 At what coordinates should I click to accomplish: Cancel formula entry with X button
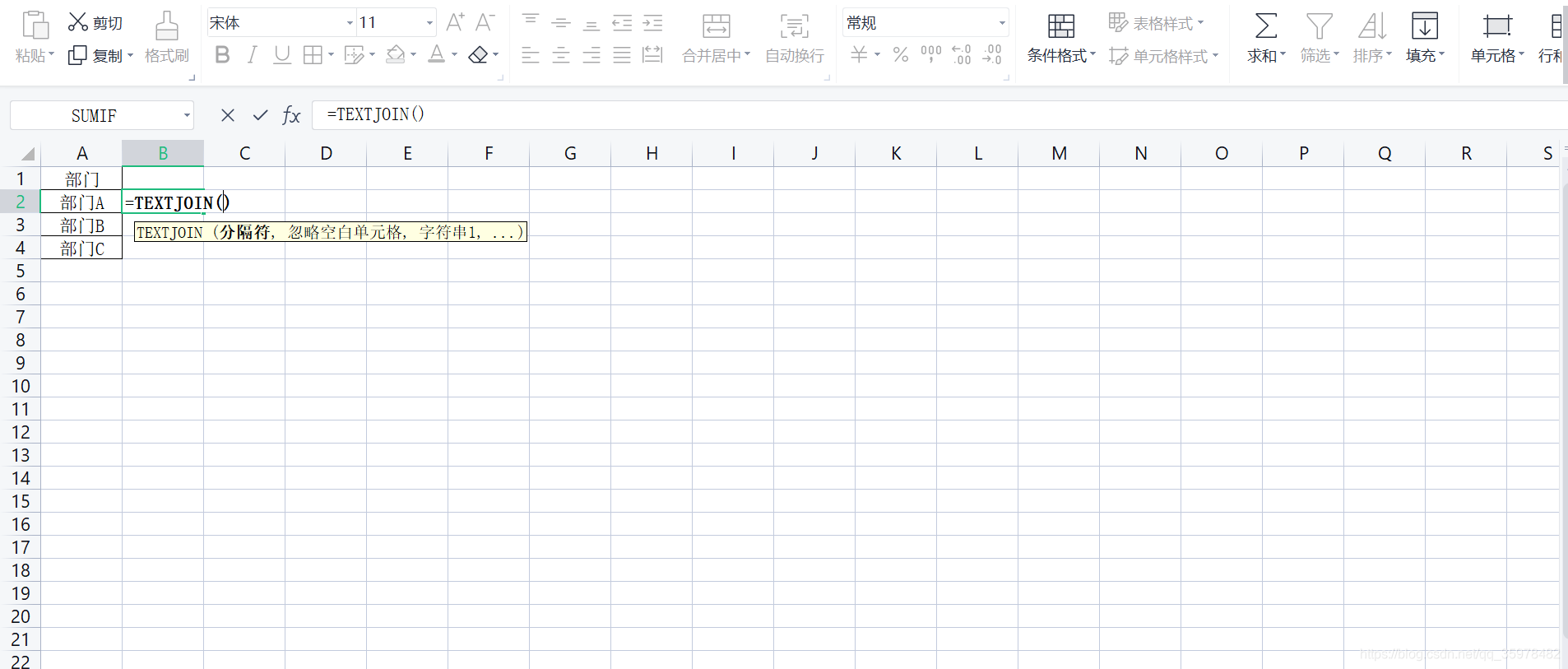228,115
